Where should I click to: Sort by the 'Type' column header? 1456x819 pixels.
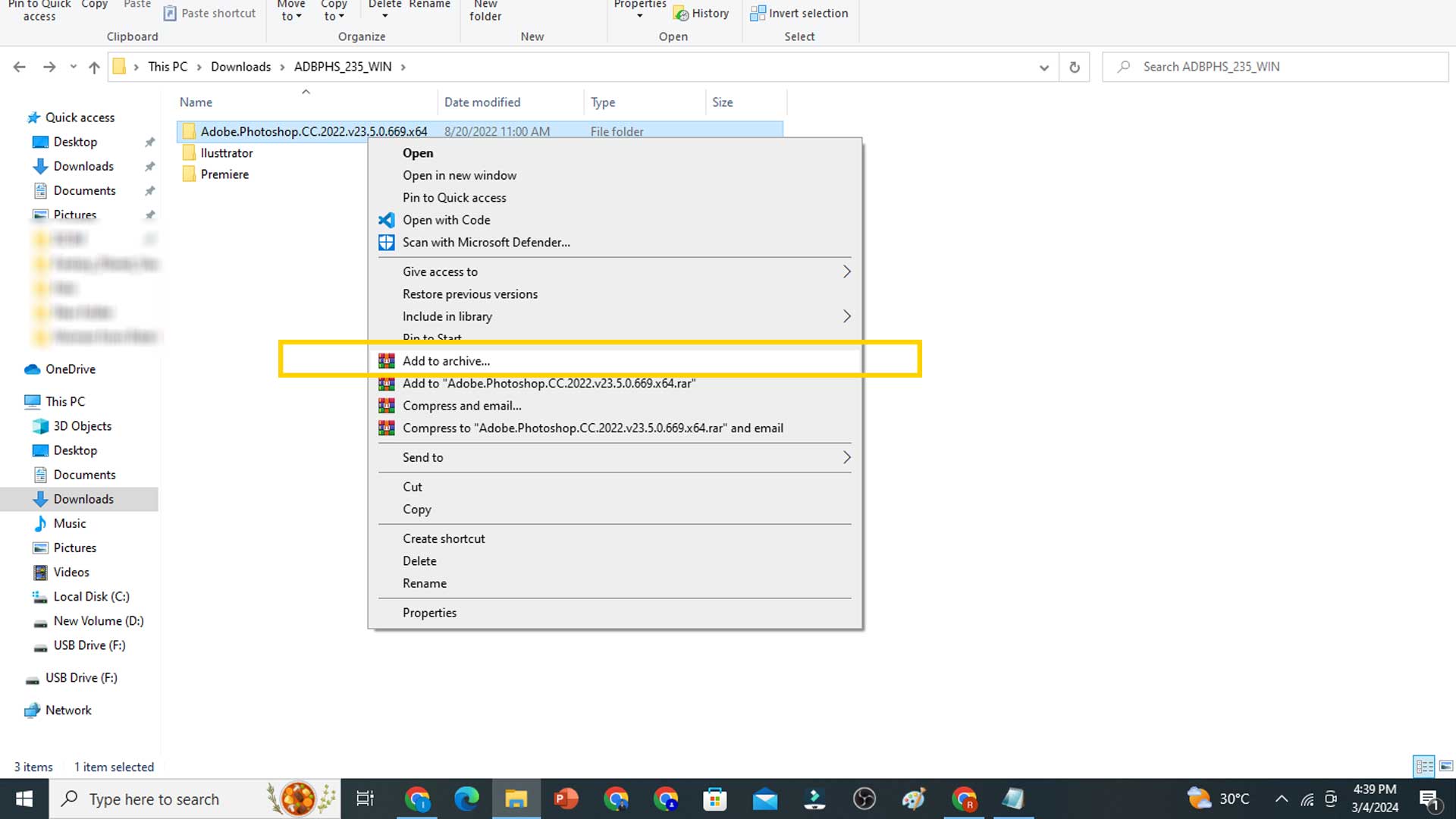pos(603,102)
